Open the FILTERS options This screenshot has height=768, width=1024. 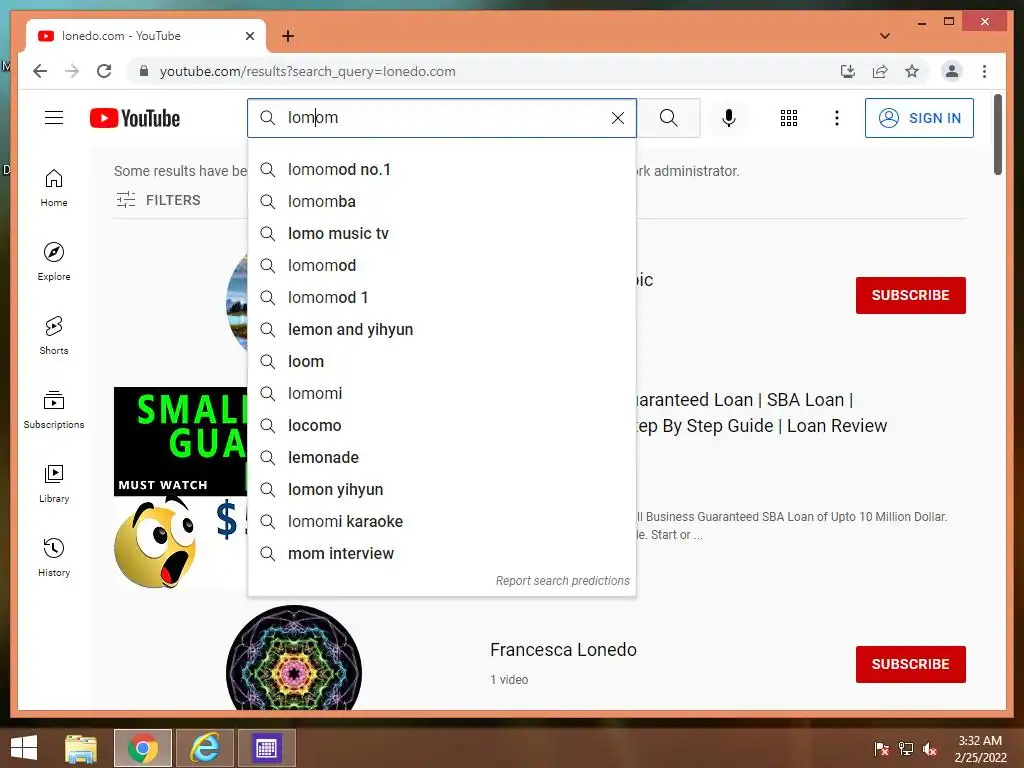point(159,200)
